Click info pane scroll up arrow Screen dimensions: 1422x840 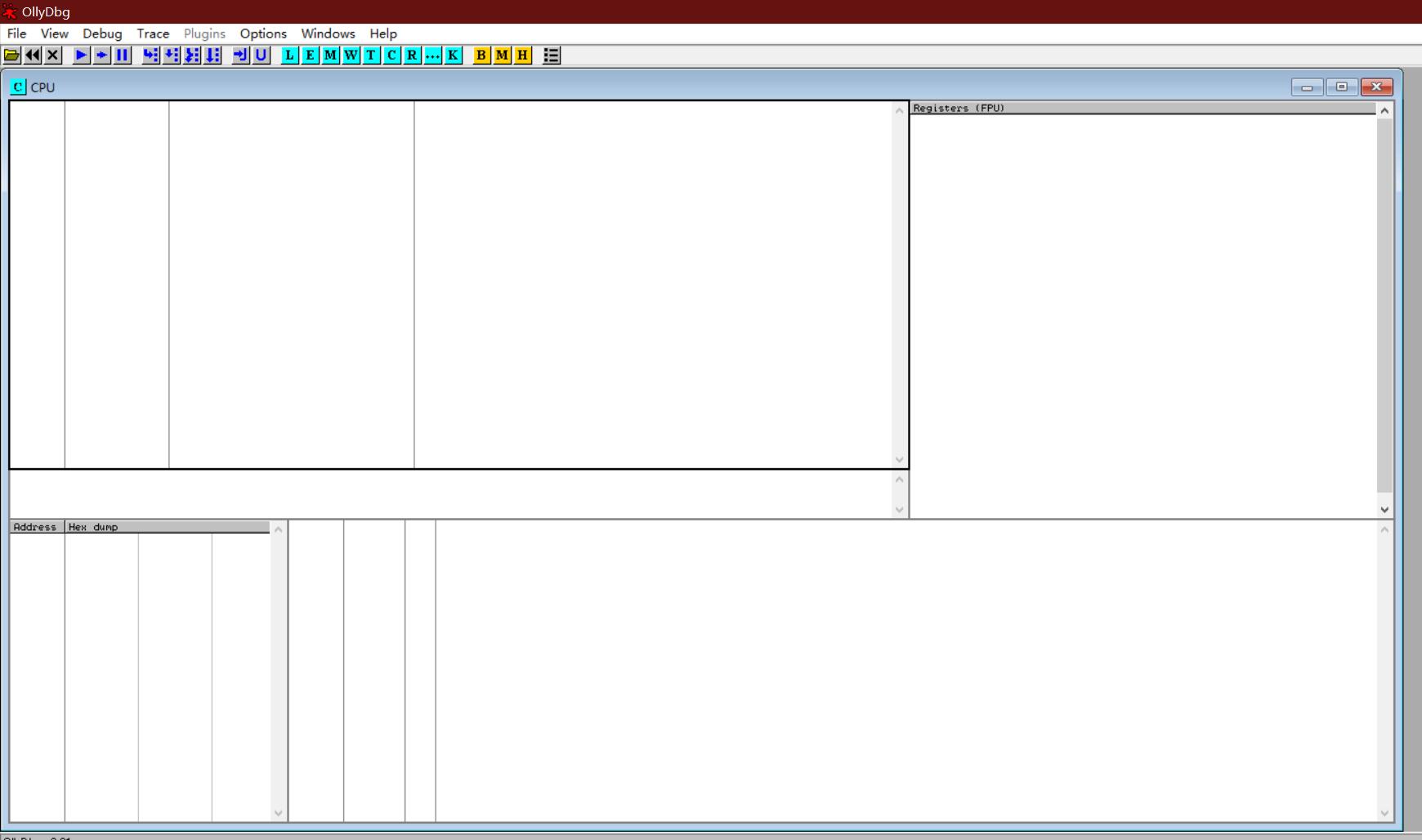click(x=900, y=479)
